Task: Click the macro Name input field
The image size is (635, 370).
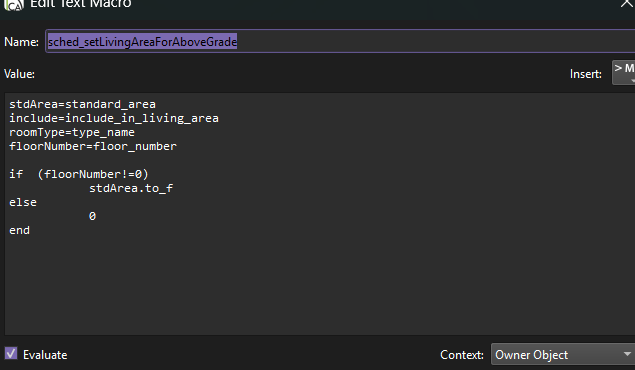Action: click(x=340, y=42)
